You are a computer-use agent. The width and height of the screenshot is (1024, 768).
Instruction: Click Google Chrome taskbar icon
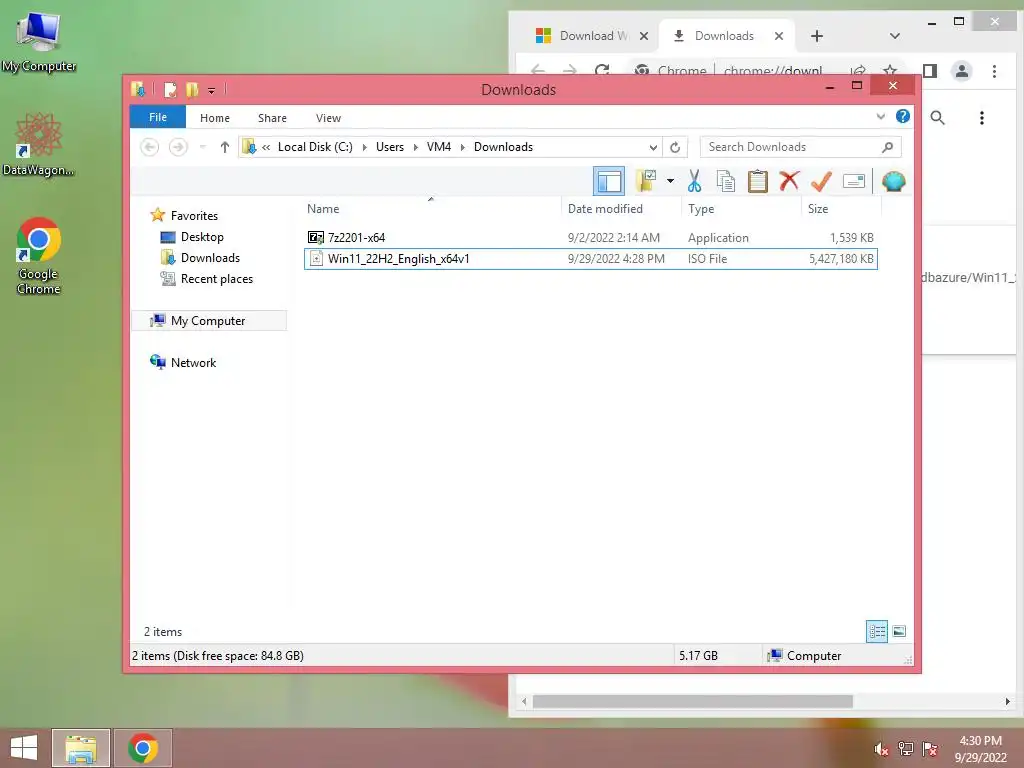[x=143, y=748]
